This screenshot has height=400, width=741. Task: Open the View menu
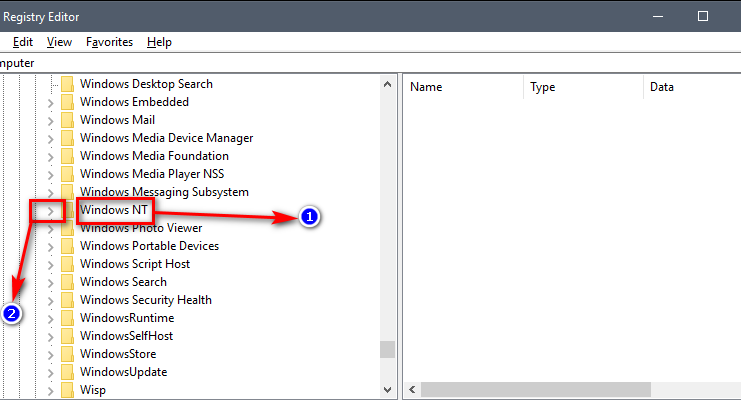[x=59, y=42]
